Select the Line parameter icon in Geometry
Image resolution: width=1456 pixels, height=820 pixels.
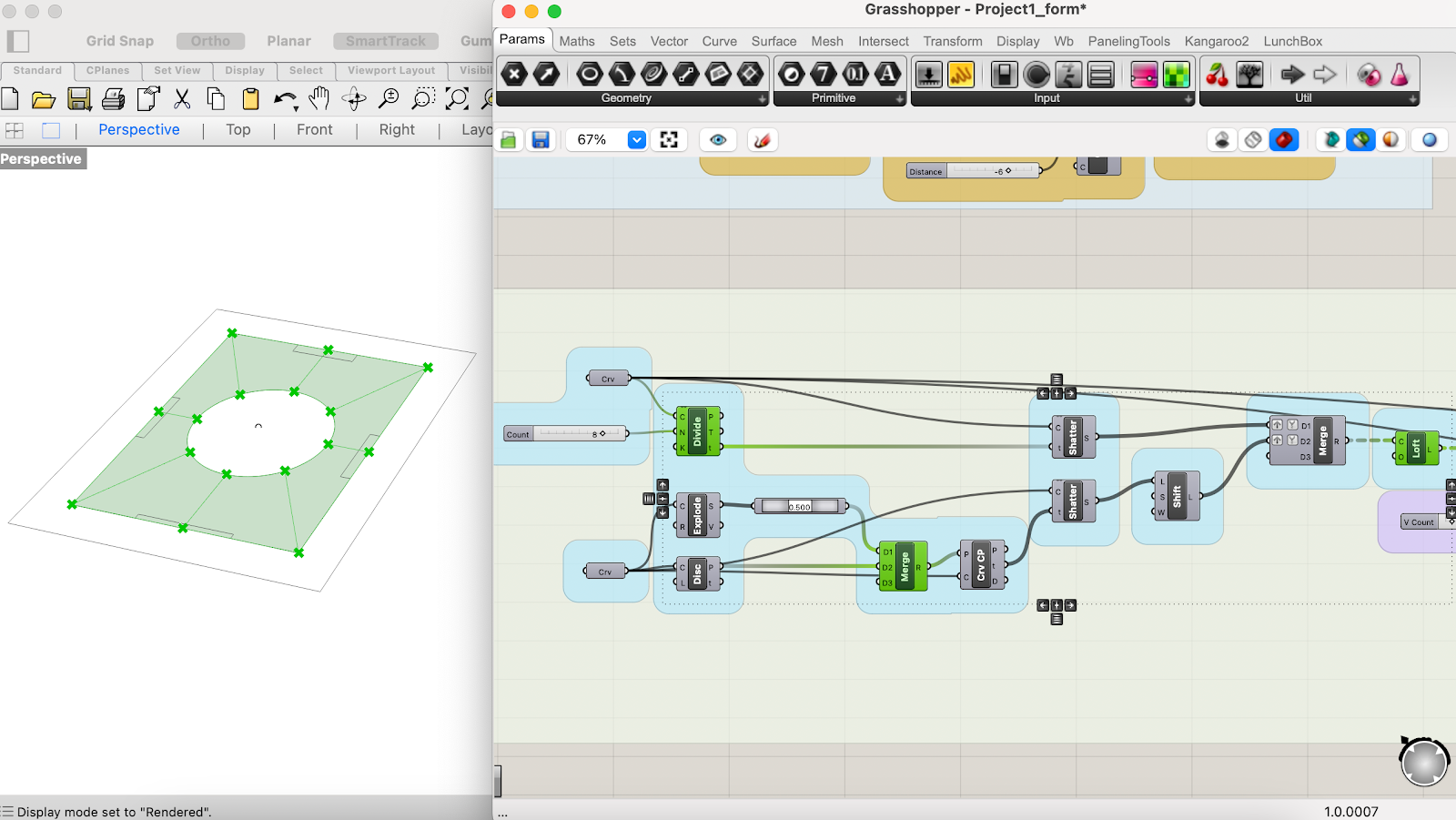click(x=685, y=74)
